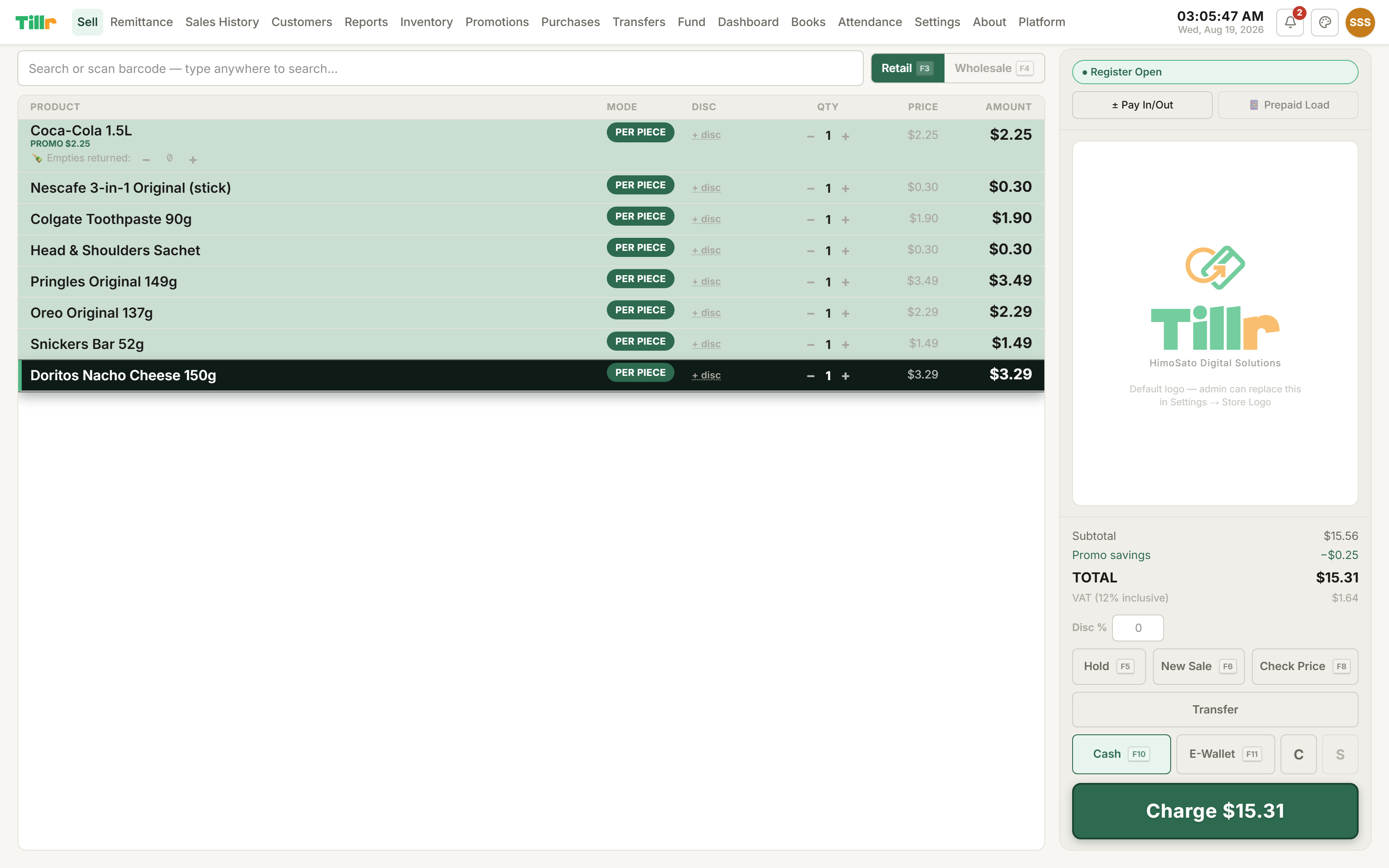1389x868 pixels.
Task: Open the Pay In/Out dialog
Action: coord(1142,105)
